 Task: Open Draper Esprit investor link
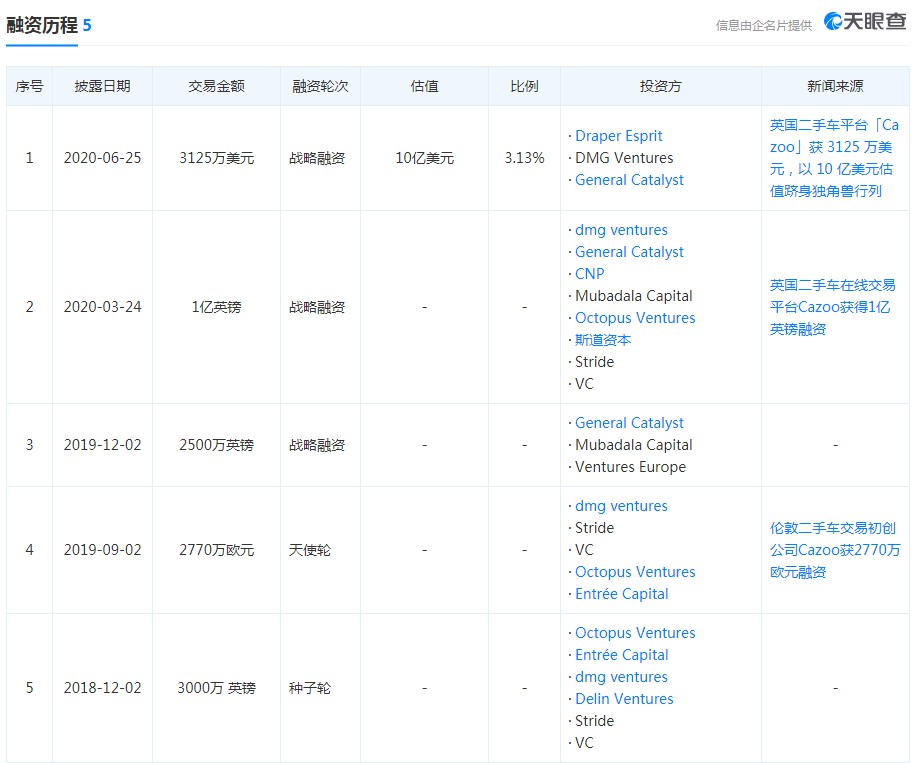[x=619, y=136]
